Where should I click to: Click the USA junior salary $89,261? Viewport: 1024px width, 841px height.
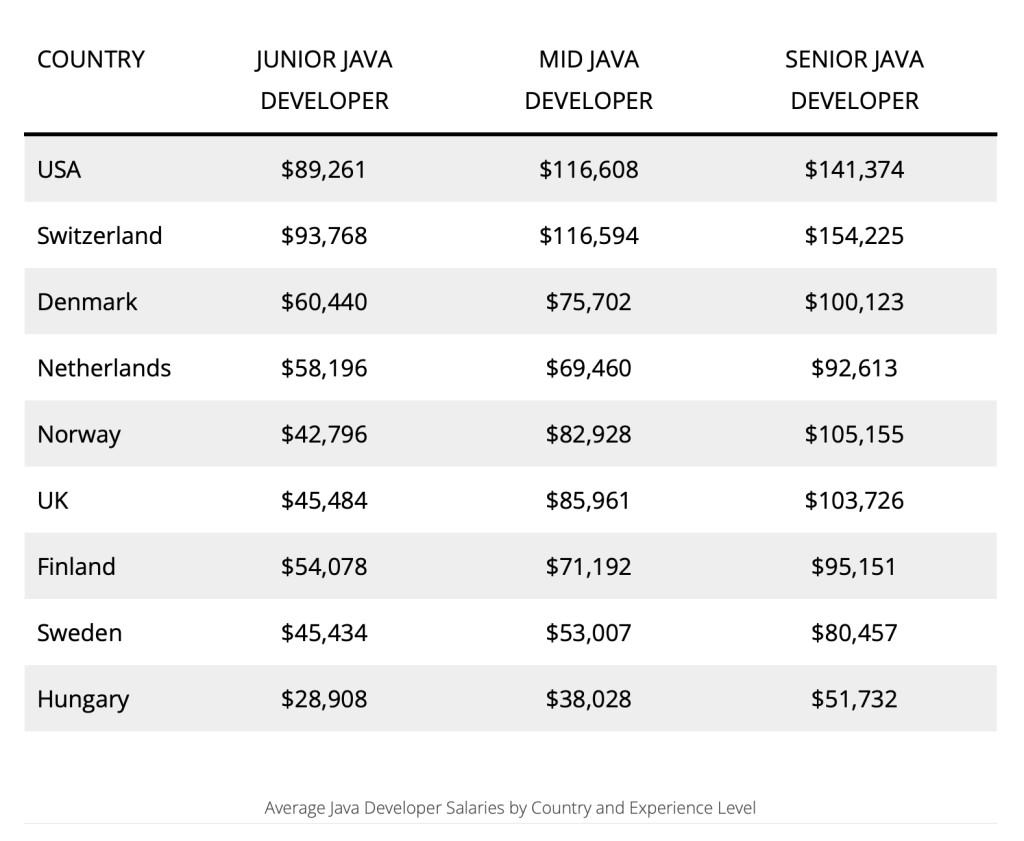(x=324, y=170)
